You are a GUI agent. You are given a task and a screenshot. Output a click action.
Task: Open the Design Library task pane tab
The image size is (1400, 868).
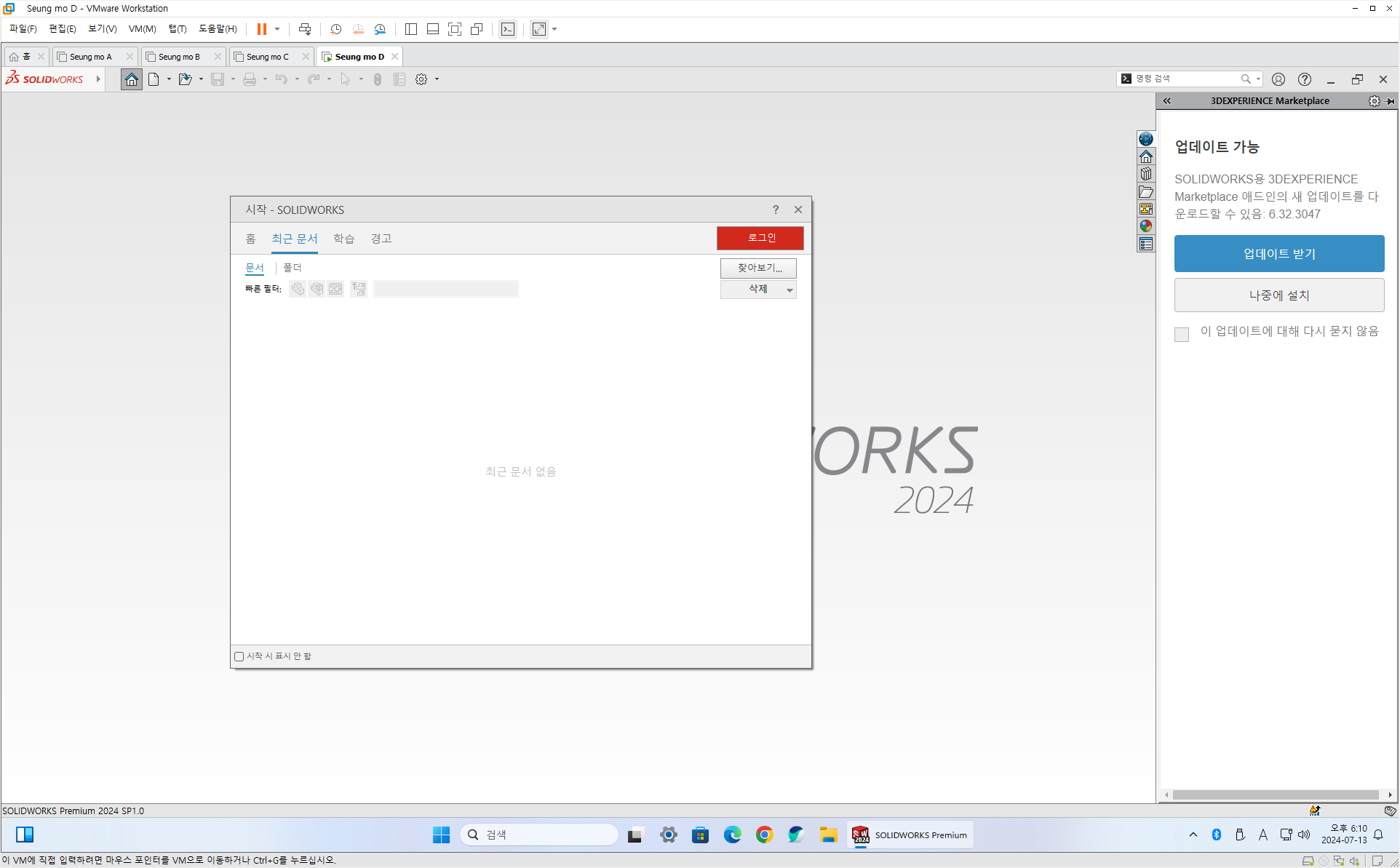point(1146,174)
